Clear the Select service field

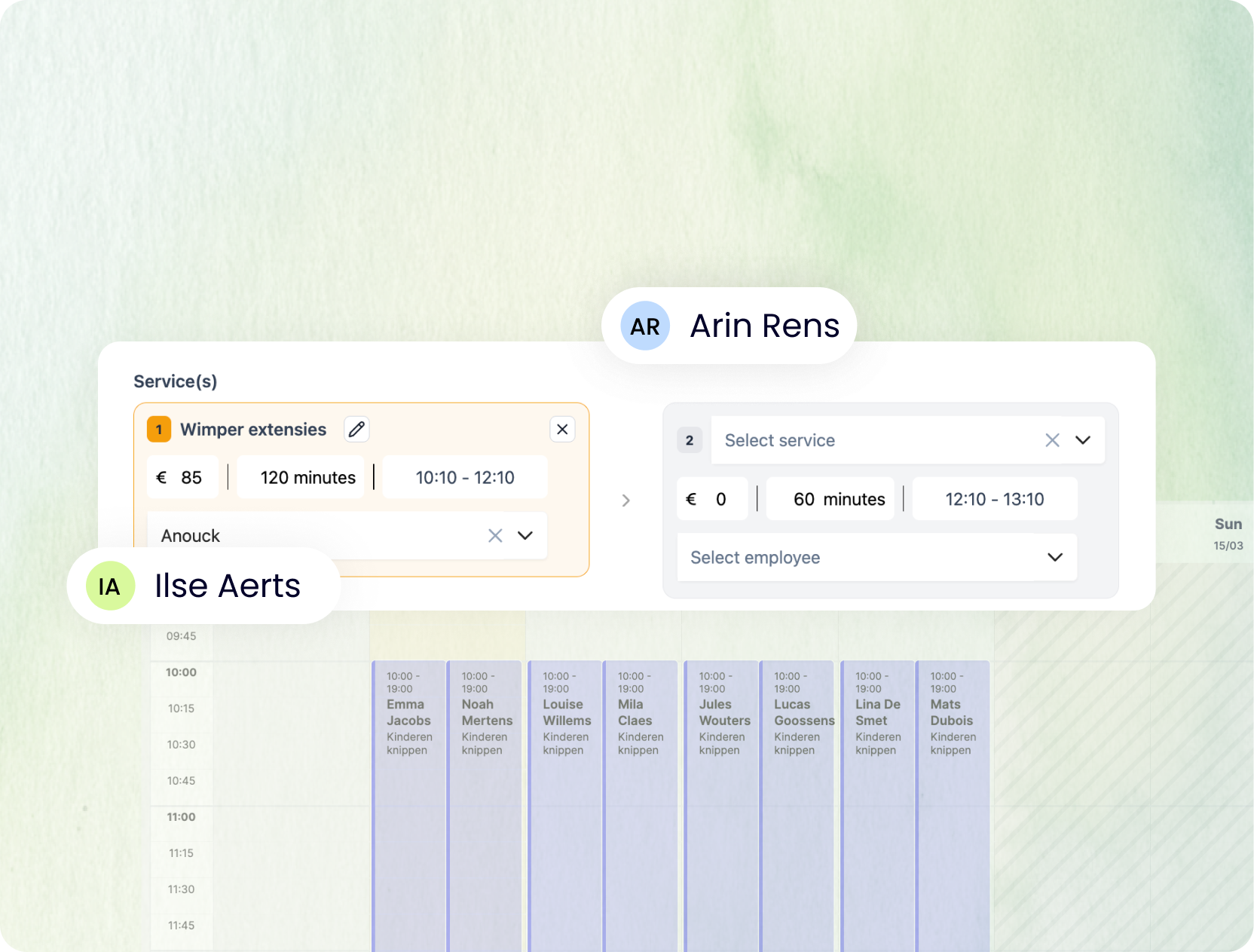point(1053,440)
